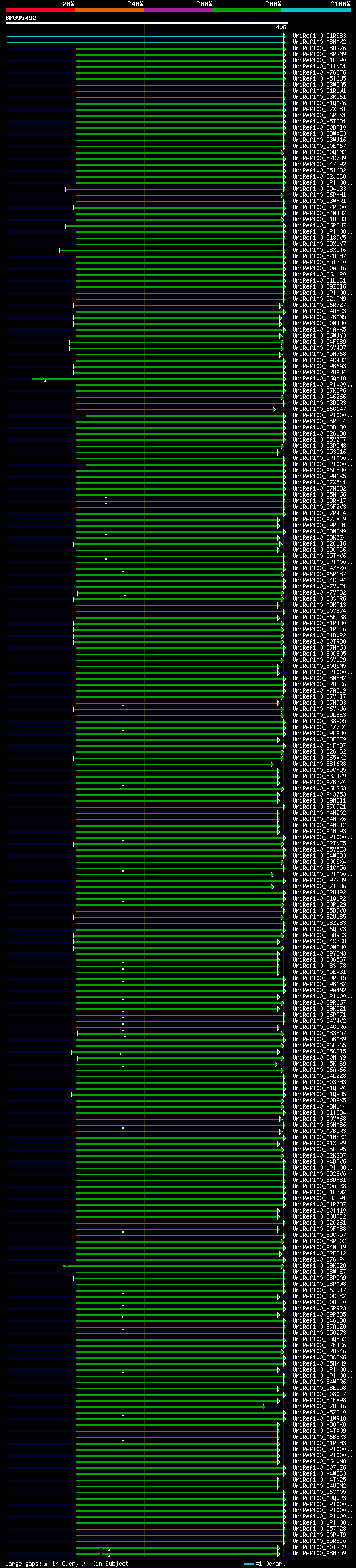Image resolution: width=356 pixels, height=1568 pixels.
Task: Click hit label UniRef100_C7H993
Action: 319,703
